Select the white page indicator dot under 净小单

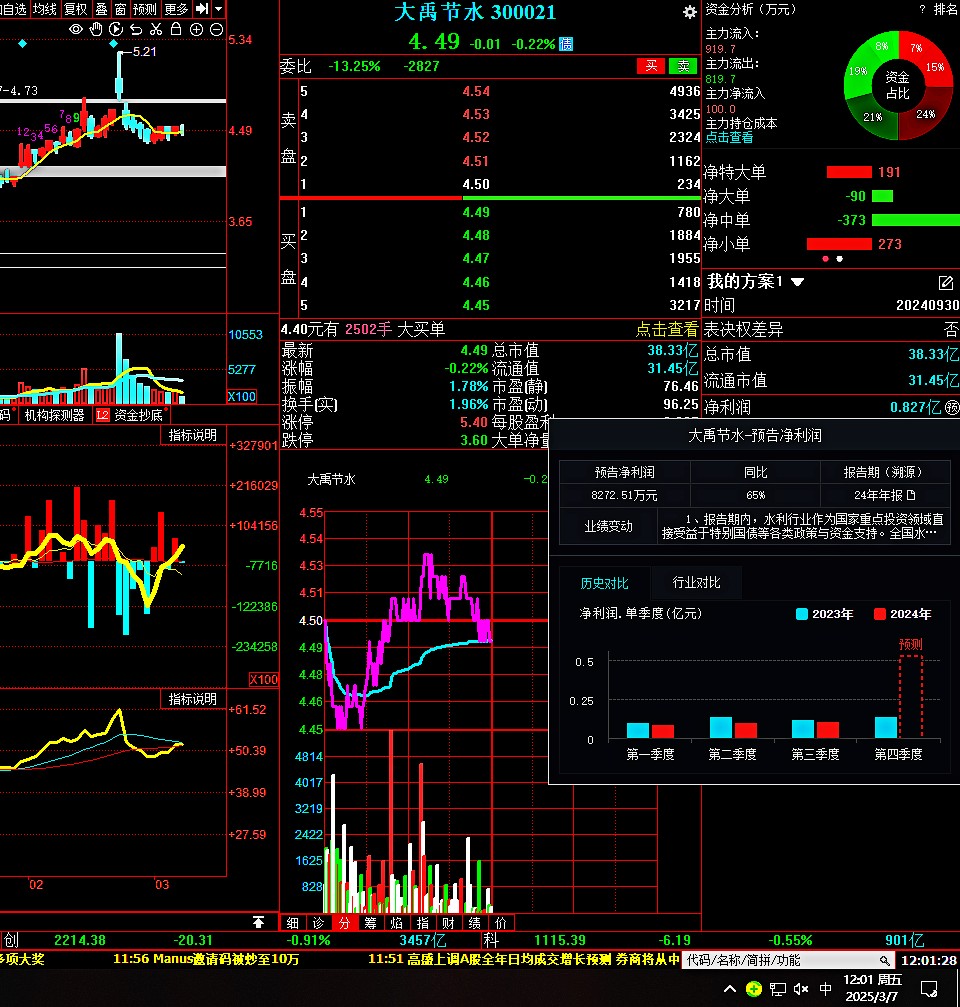point(839,259)
